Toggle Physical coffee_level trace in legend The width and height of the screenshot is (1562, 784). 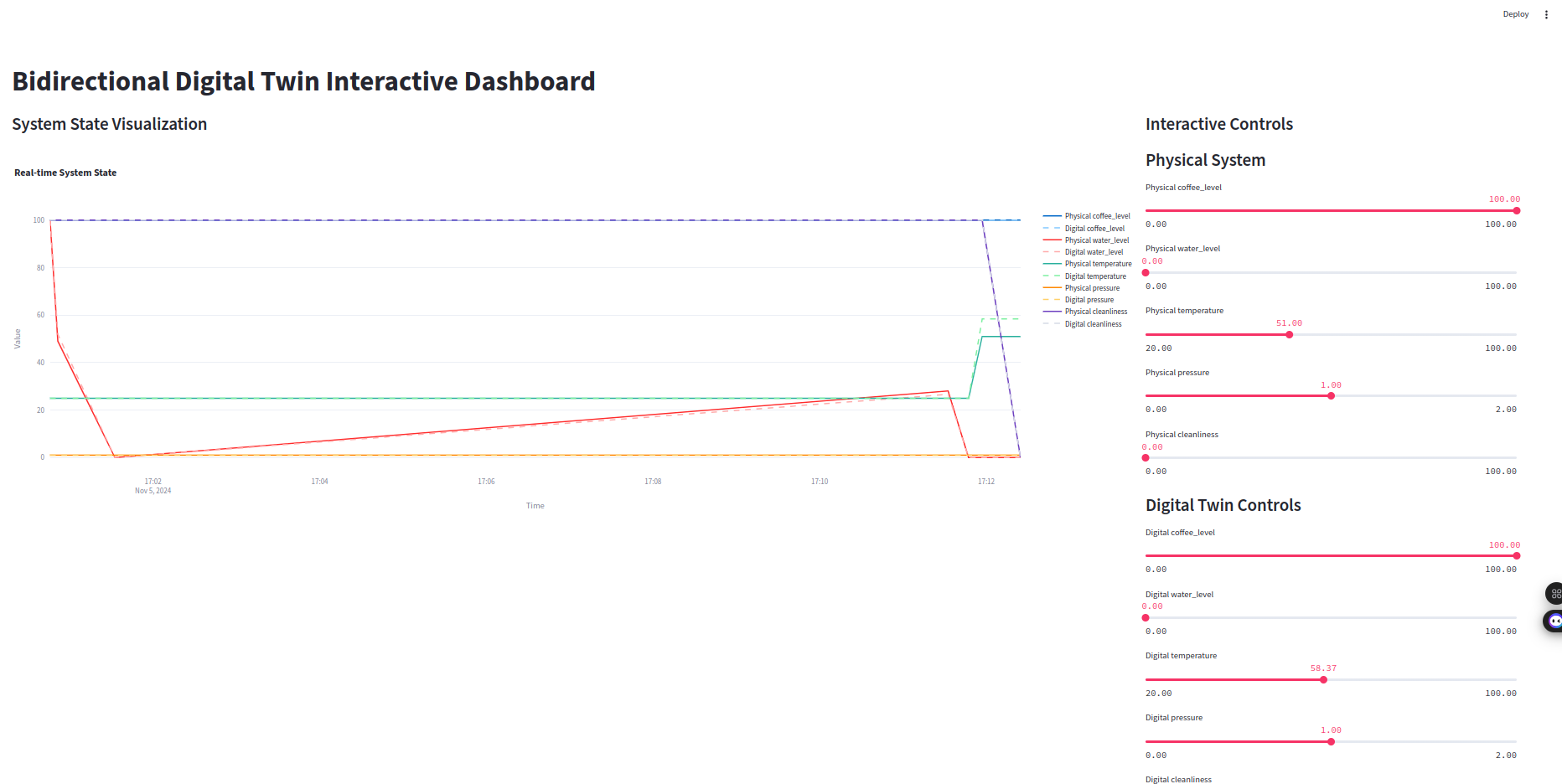(1087, 216)
